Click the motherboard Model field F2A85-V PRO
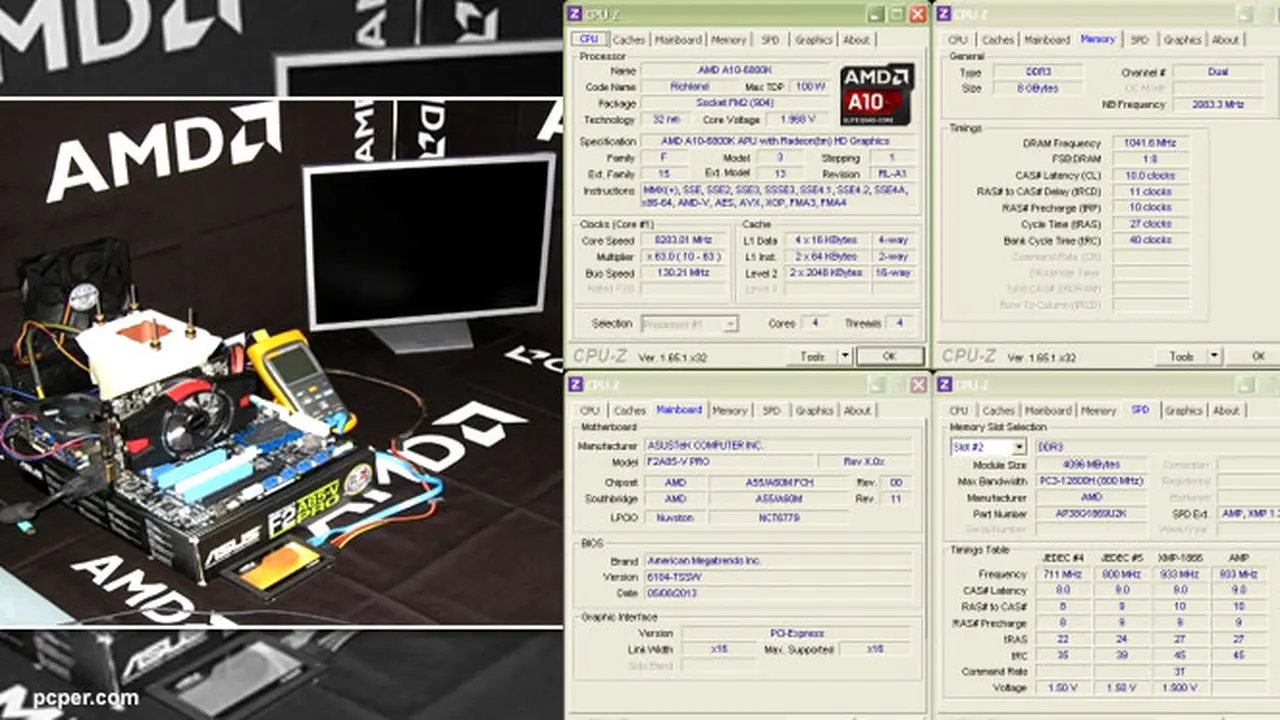 click(728, 462)
